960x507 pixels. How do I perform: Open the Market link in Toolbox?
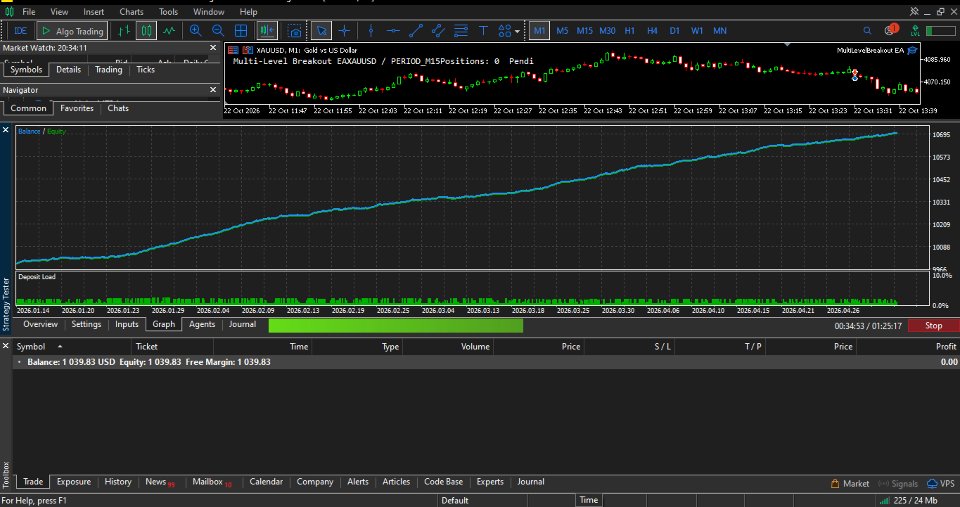click(x=850, y=484)
